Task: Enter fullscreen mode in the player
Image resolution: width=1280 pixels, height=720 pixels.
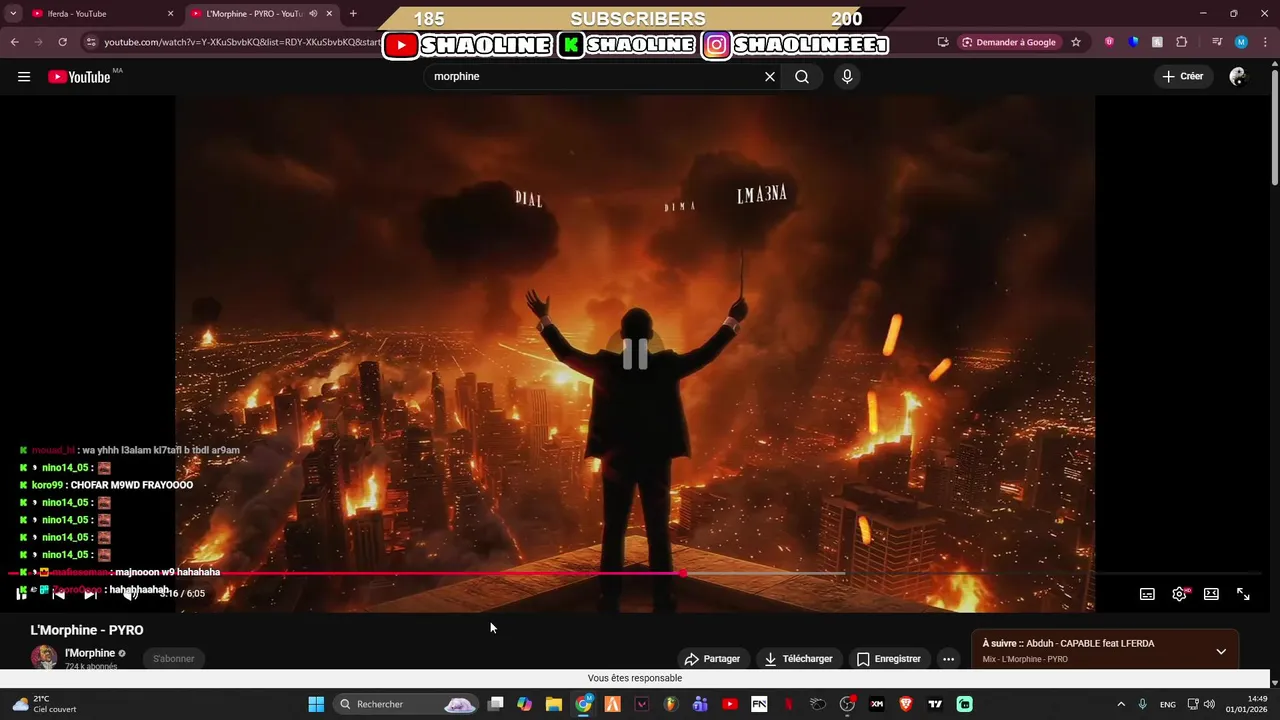Action: tap(1243, 594)
